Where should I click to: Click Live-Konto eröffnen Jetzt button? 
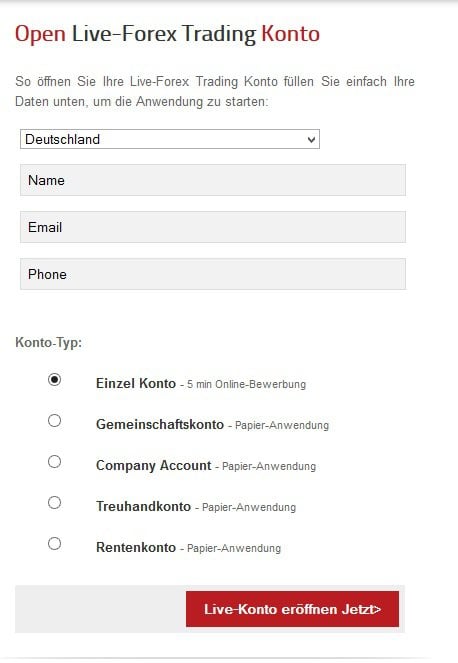pos(292,609)
